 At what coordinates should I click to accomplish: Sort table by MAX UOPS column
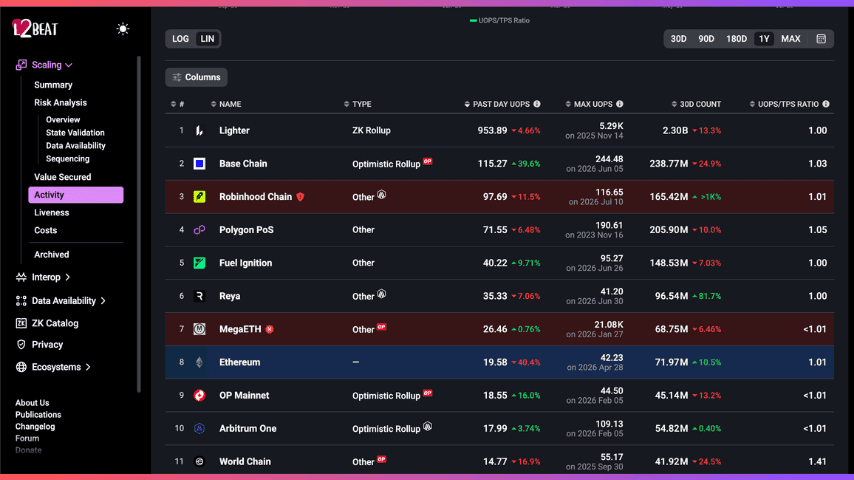pyautogui.click(x=589, y=104)
